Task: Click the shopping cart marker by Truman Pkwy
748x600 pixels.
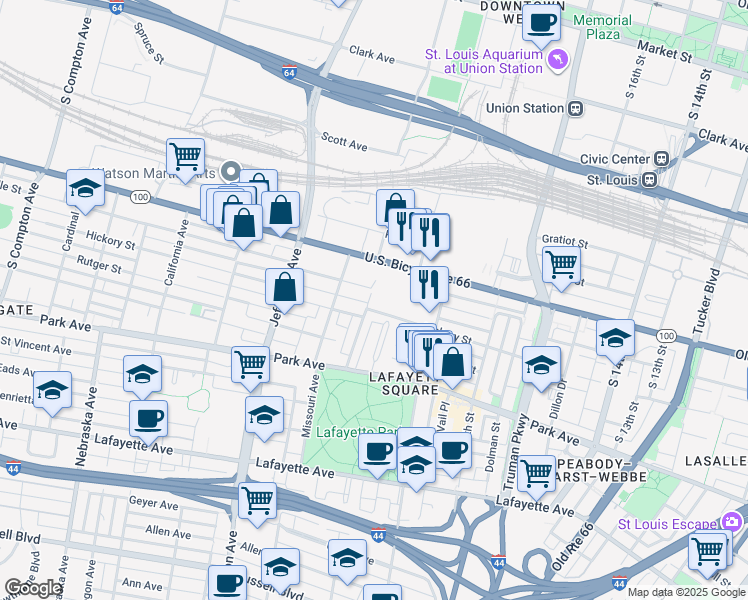Action: pyautogui.click(x=537, y=472)
